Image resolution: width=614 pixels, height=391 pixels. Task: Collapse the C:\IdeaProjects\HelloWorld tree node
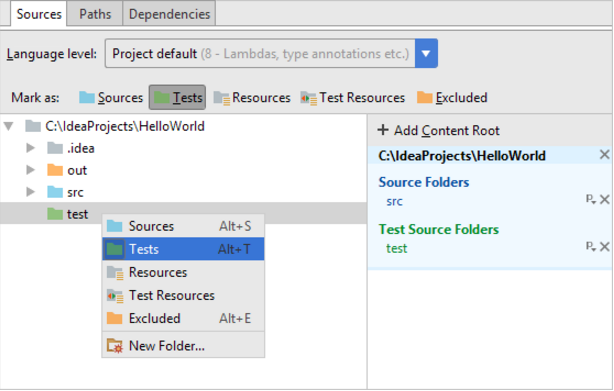click(9, 126)
